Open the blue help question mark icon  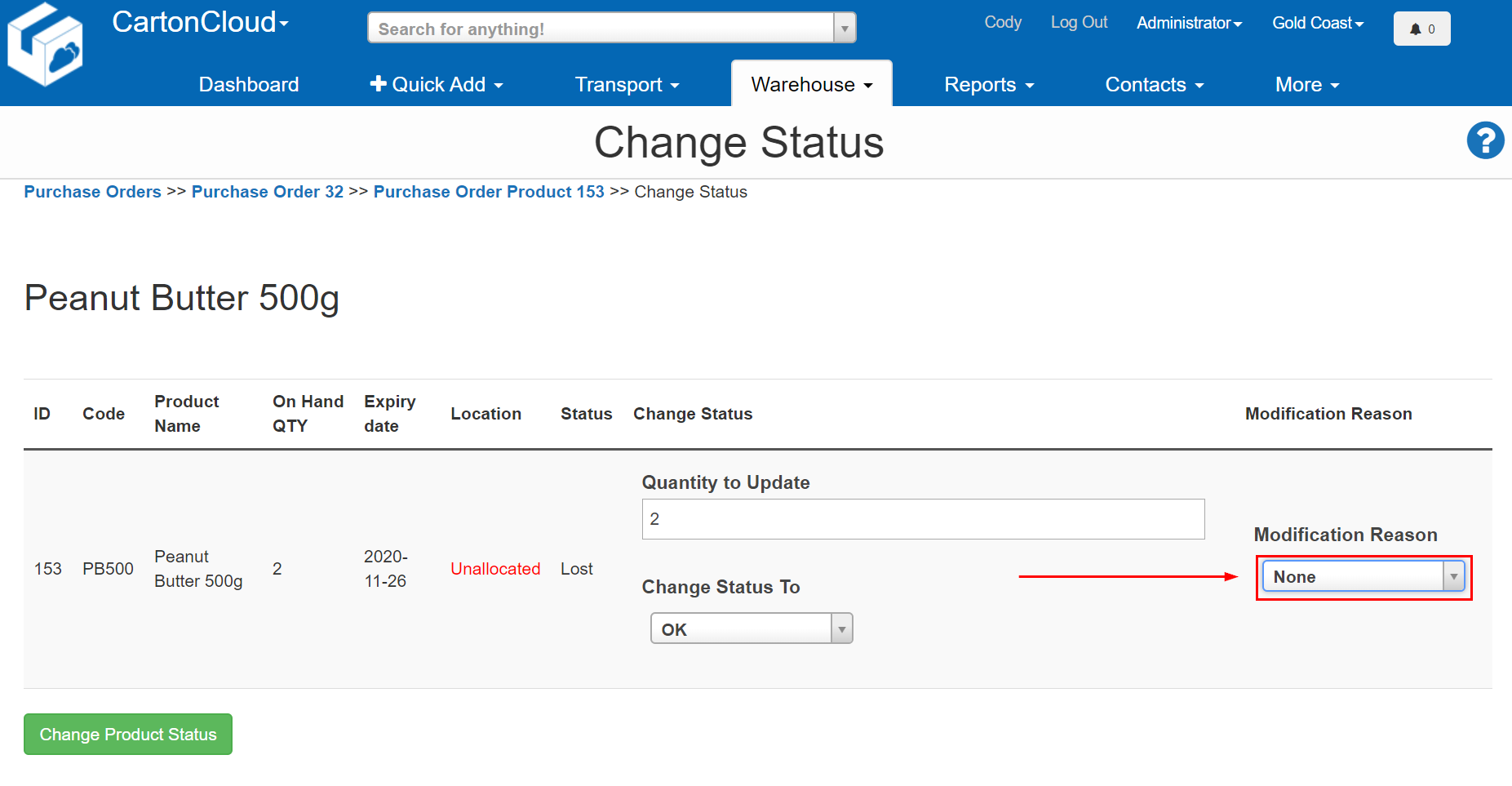tap(1485, 140)
